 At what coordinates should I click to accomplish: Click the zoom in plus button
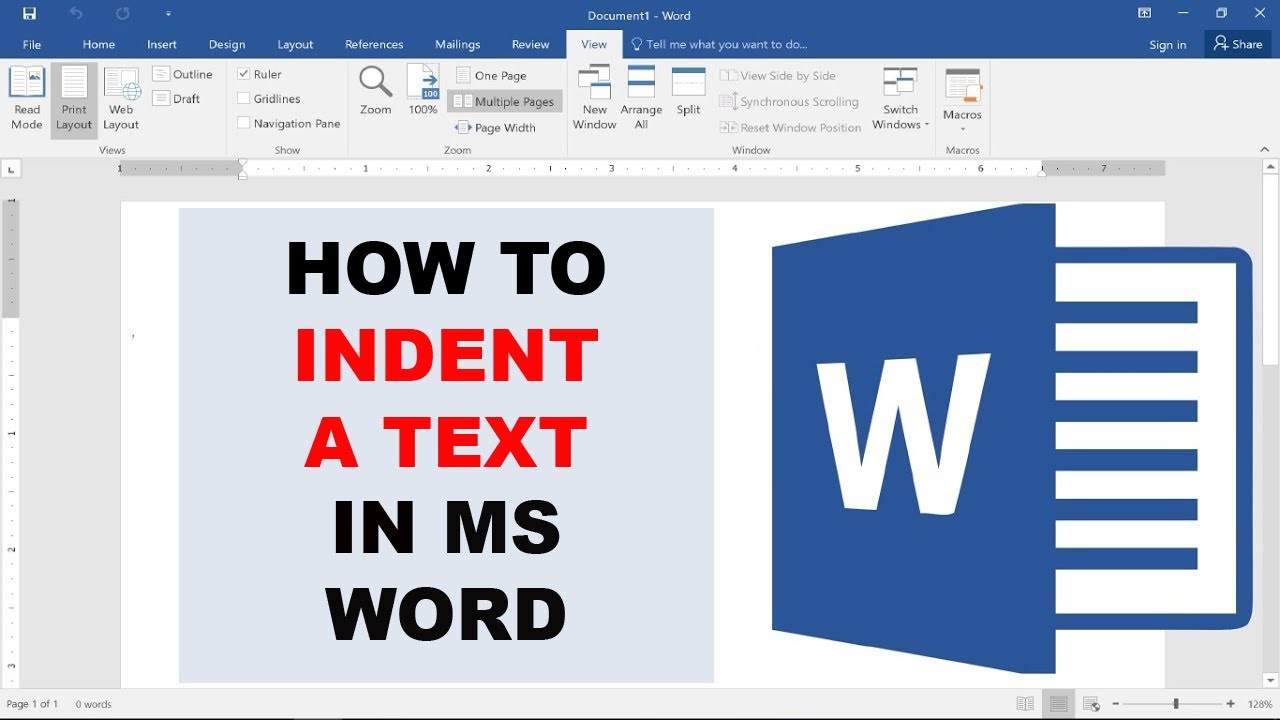pyautogui.click(x=1230, y=704)
